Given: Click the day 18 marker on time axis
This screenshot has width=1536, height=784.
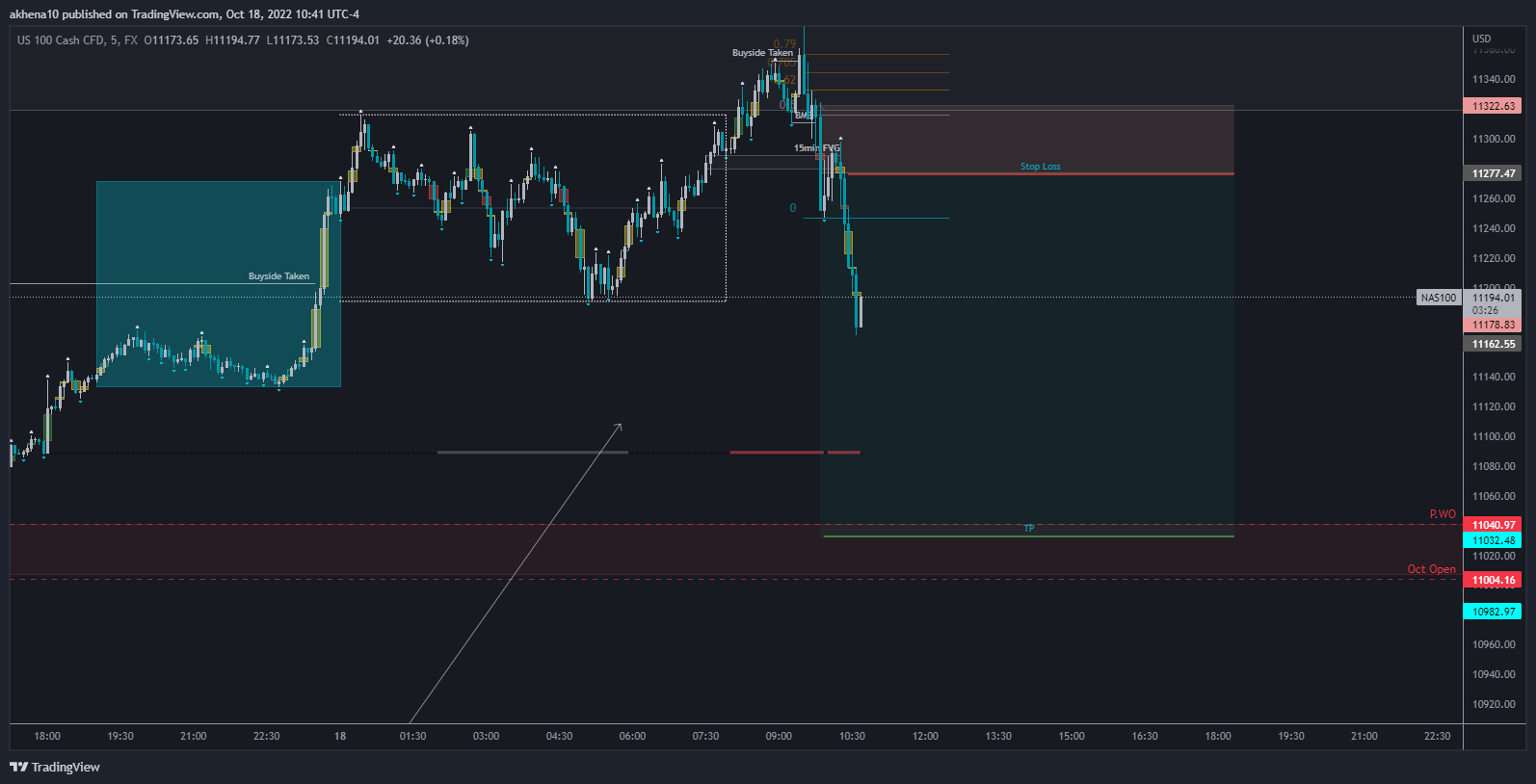Looking at the screenshot, I should point(340,736).
